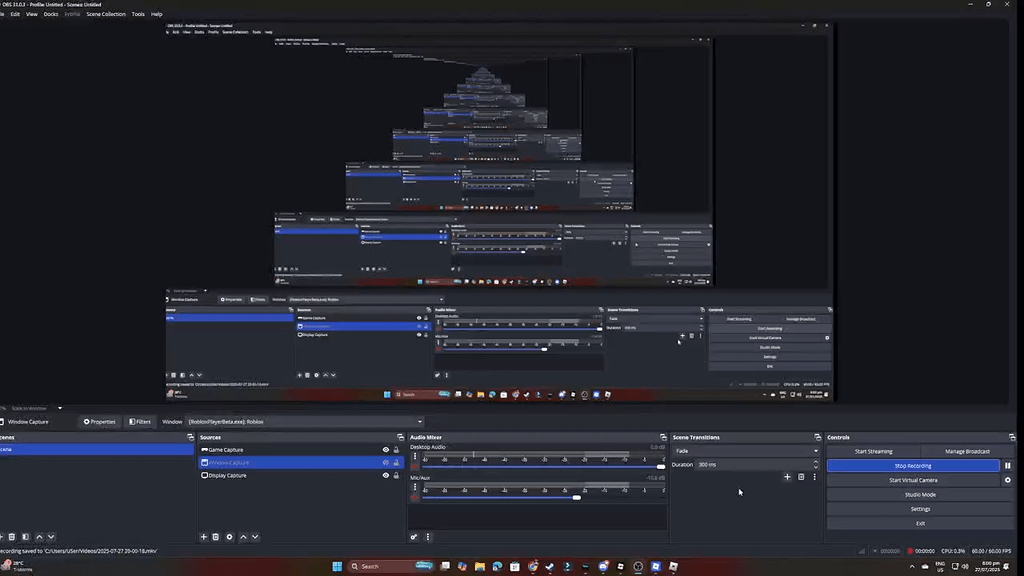This screenshot has width=1024, height=576.
Task: Move the selected source up
Action: tap(243, 537)
